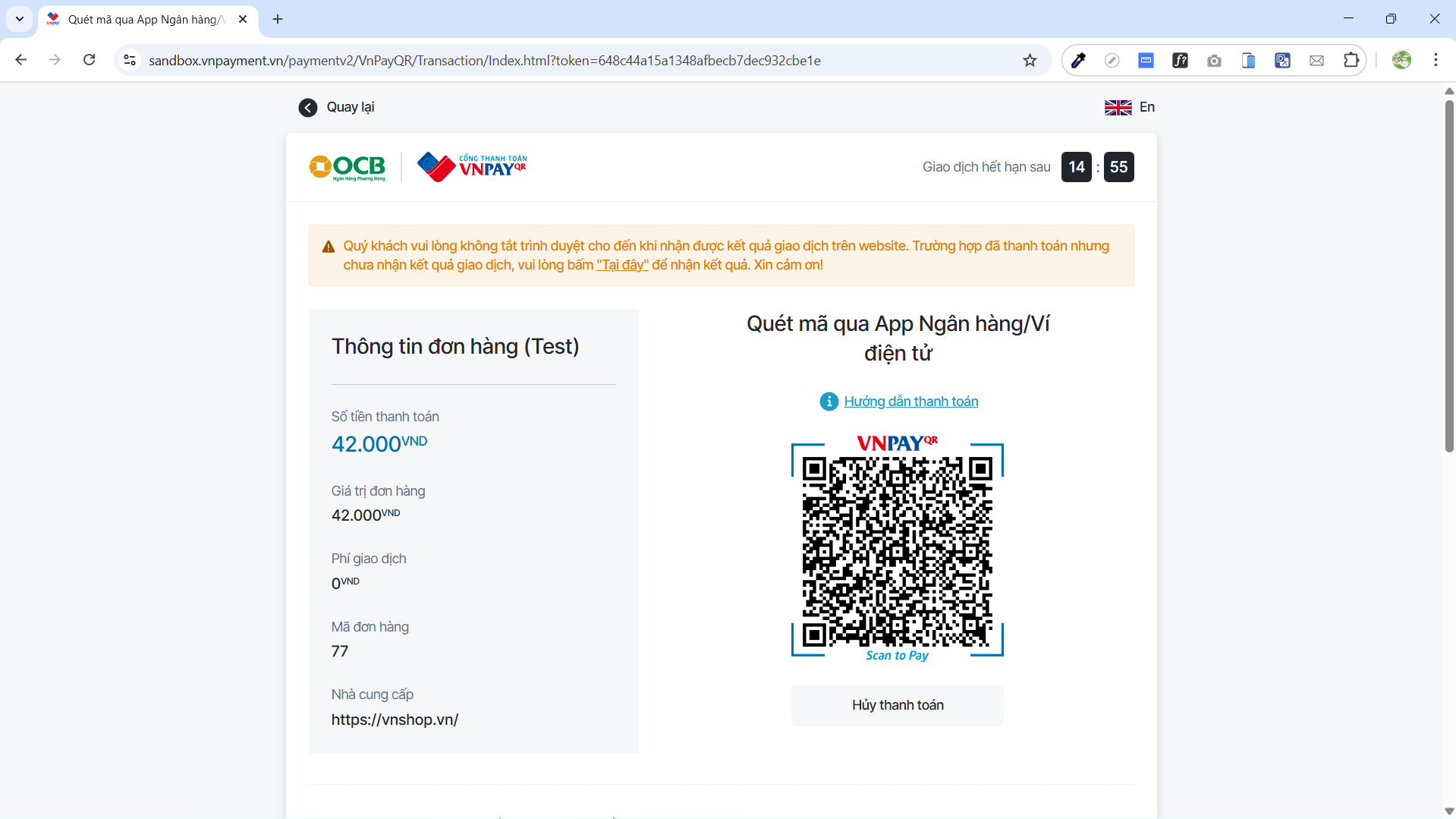Click the Quay lại back arrow icon
This screenshot has width=1456, height=819.
coord(307,108)
